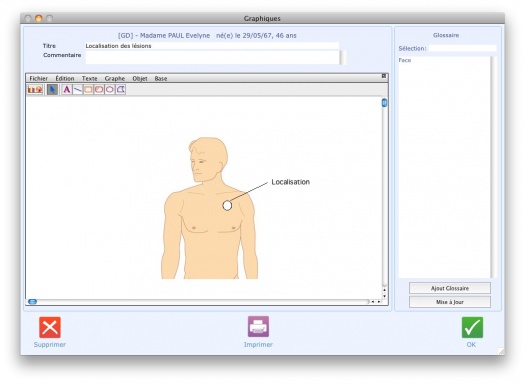The height and width of the screenshot is (383, 525).
Task: Select the rectangle shape tool
Action: 88,90
